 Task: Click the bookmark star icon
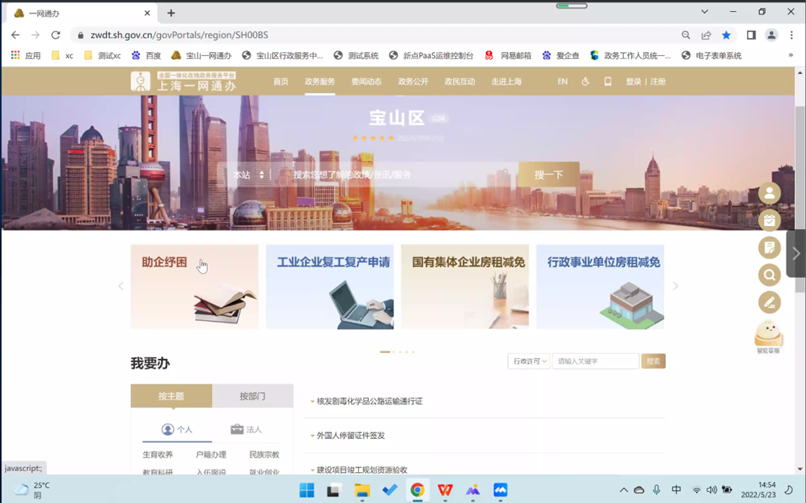(726, 35)
